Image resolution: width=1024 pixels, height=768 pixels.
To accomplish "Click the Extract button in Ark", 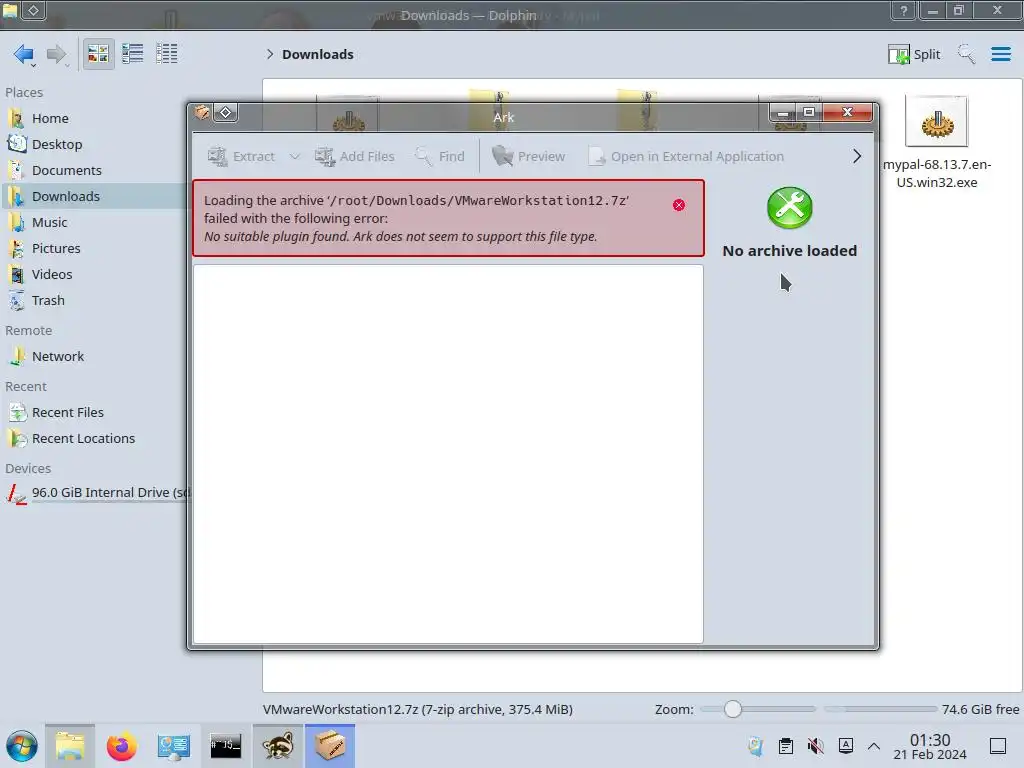I will point(242,157).
